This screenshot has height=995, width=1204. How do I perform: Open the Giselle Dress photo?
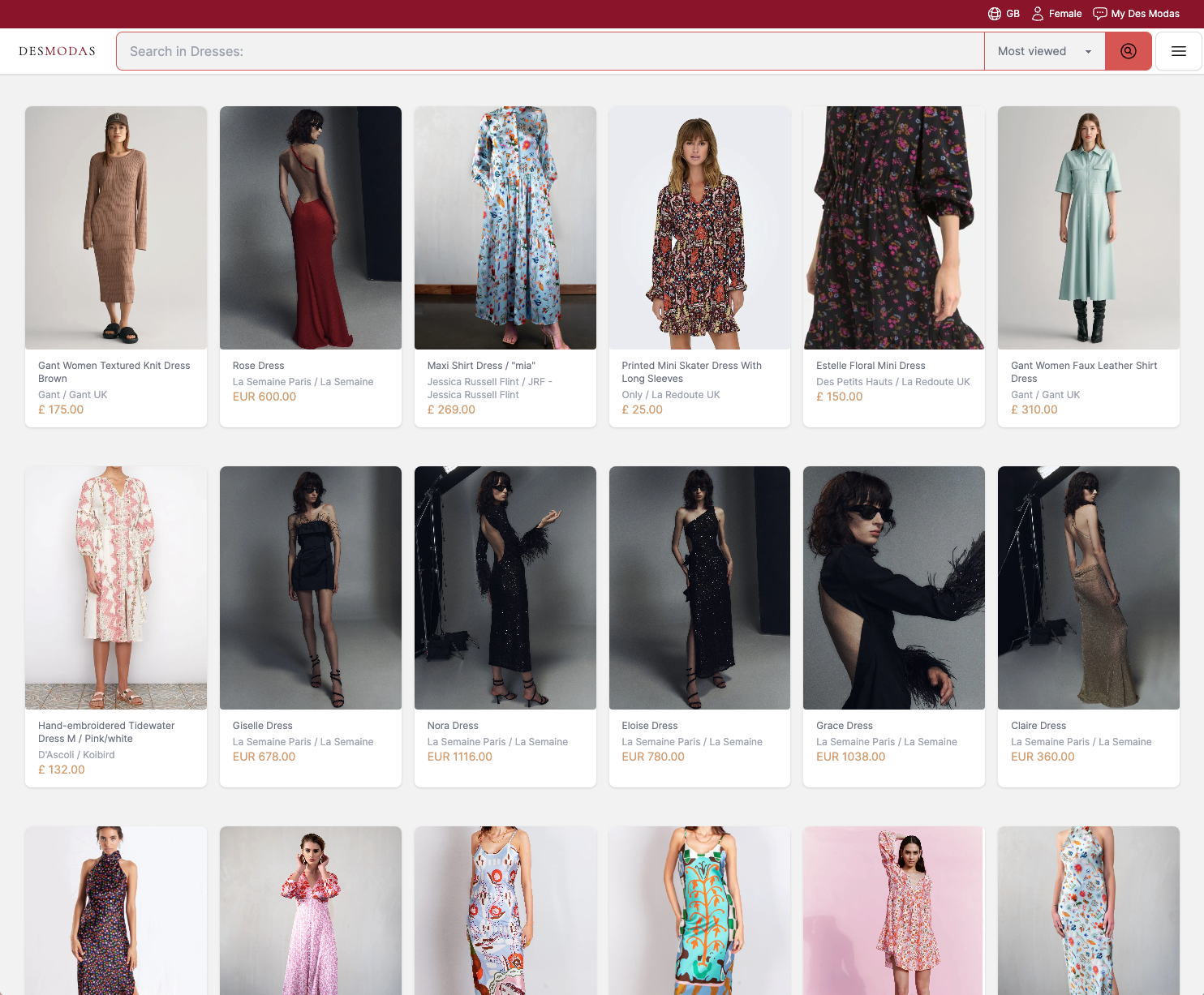click(x=311, y=588)
